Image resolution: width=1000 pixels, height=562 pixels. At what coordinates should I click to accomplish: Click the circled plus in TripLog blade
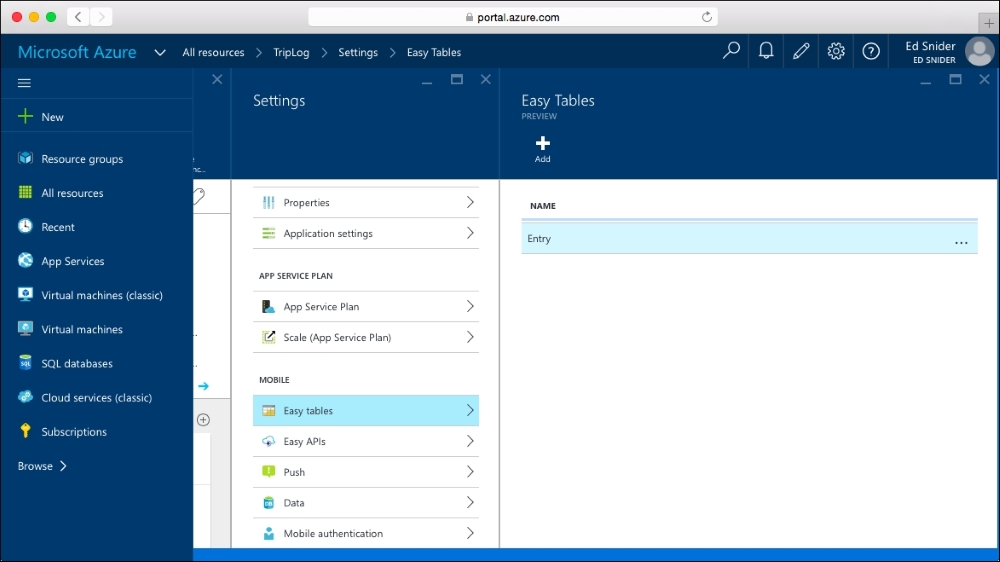(203, 420)
